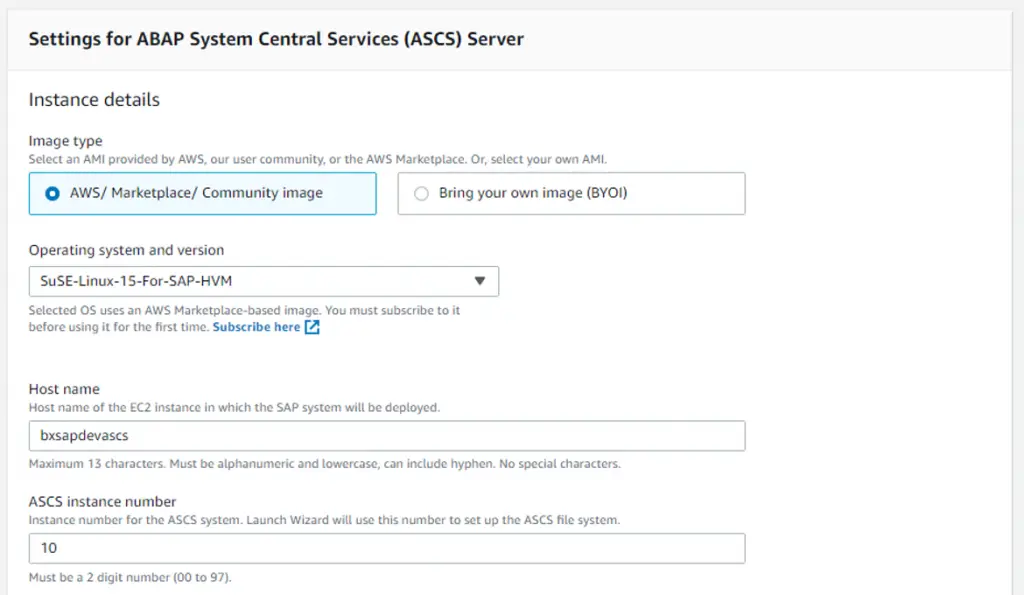Click the Selected OS uses AWS Marketplace-based image notice
The image size is (1024, 595).
(244, 318)
